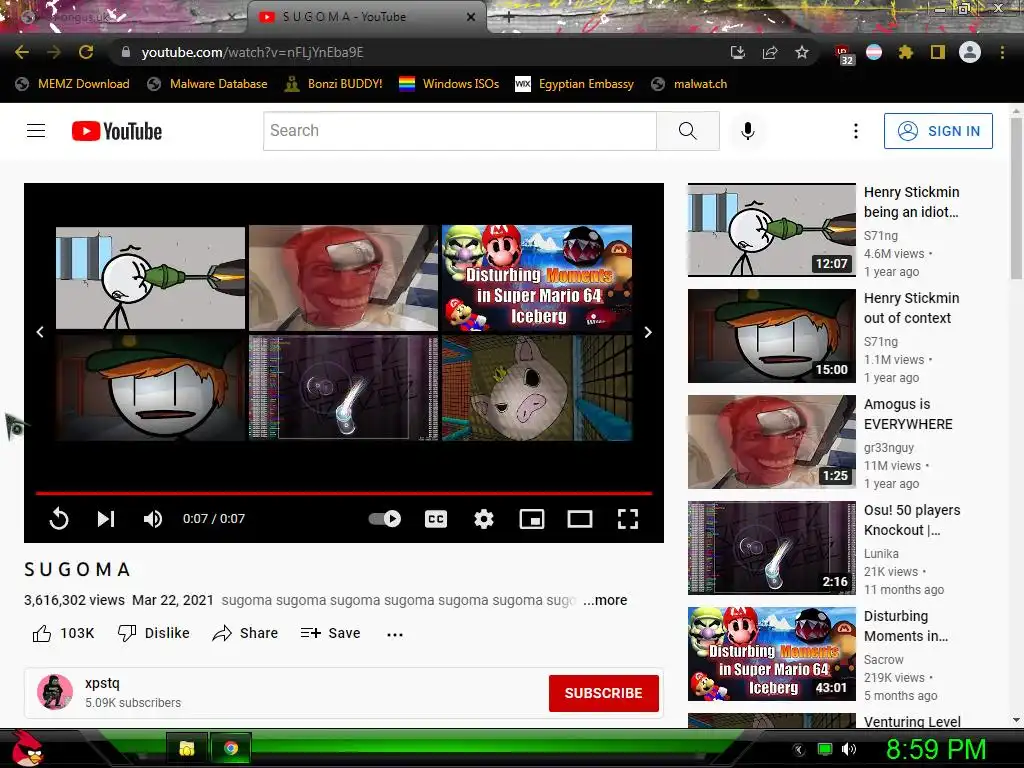Image resolution: width=1024 pixels, height=768 pixels.
Task: Show next end-screen suggestions with right arrow
Action: click(648, 332)
